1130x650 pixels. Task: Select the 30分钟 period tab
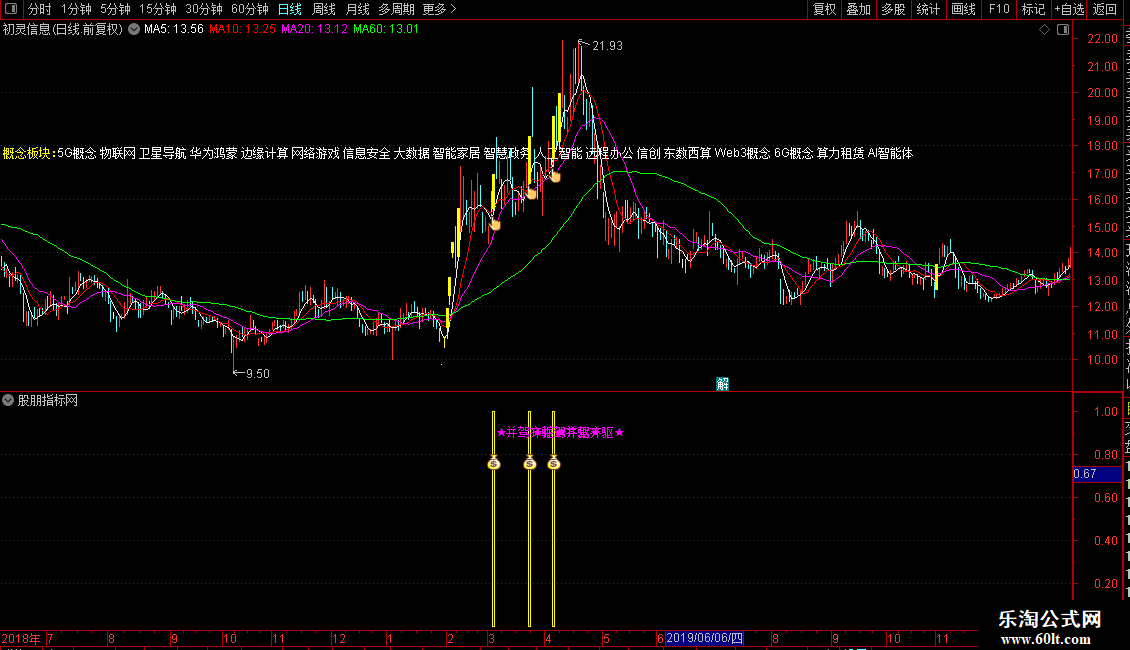click(x=204, y=9)
